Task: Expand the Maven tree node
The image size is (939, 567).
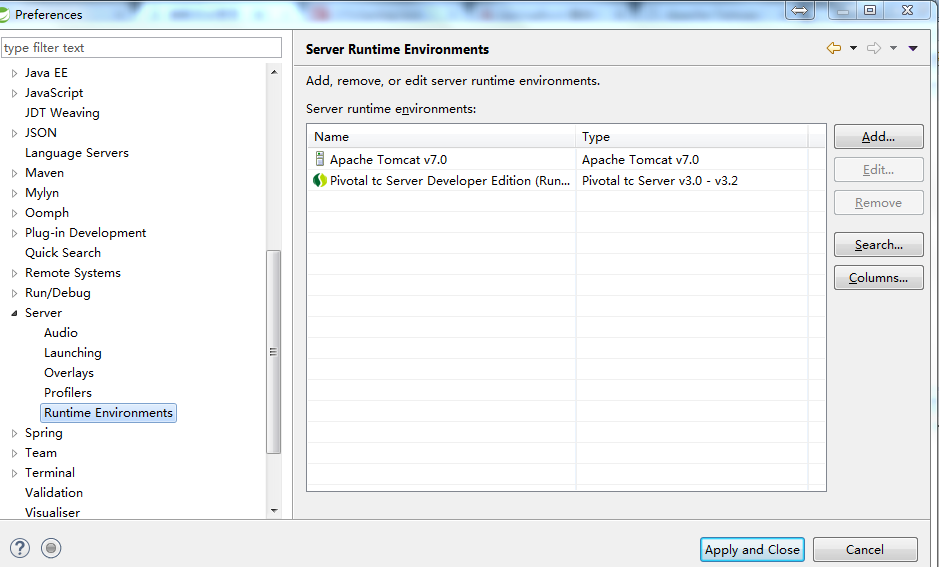Action: [14, 173]
